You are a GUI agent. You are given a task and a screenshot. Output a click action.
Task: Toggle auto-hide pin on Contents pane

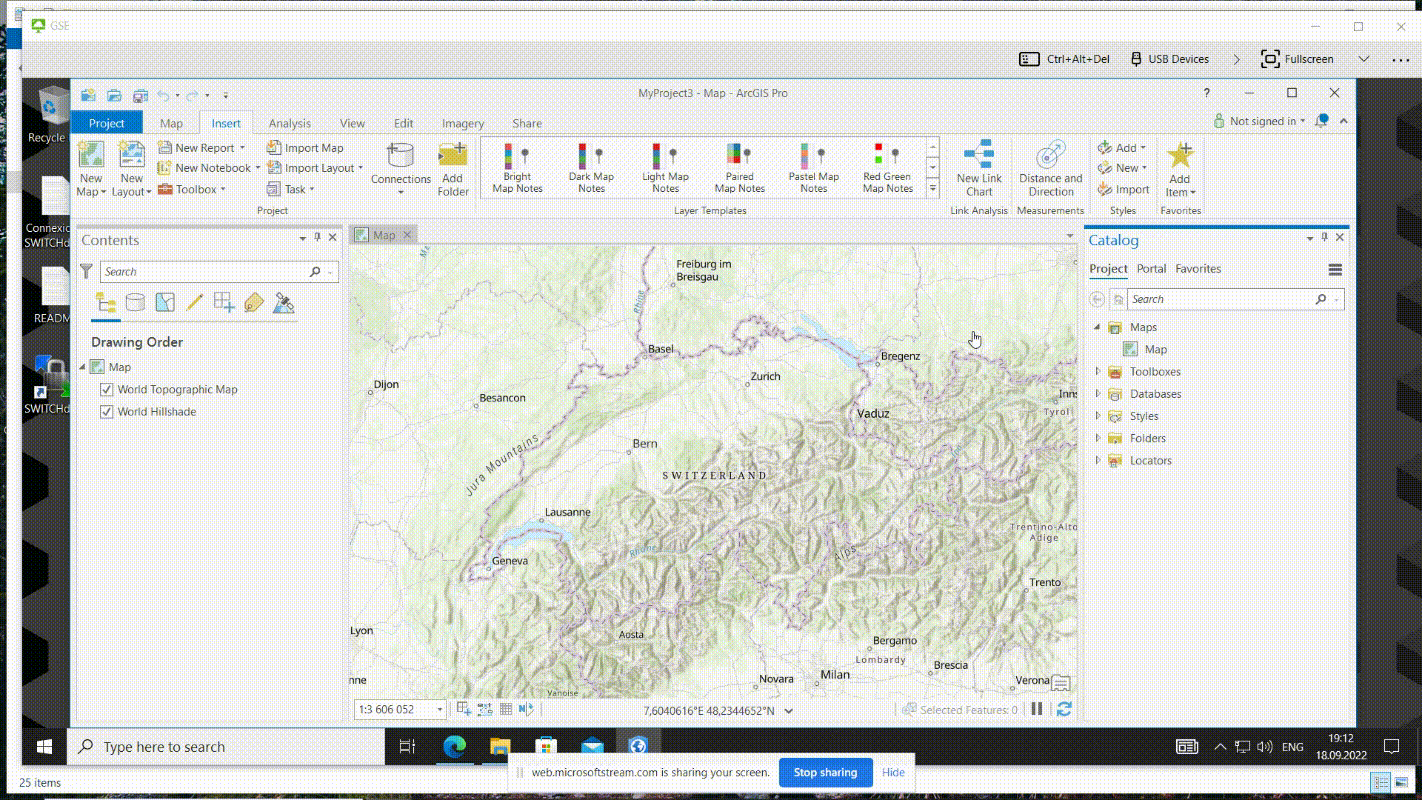[318, 238]
